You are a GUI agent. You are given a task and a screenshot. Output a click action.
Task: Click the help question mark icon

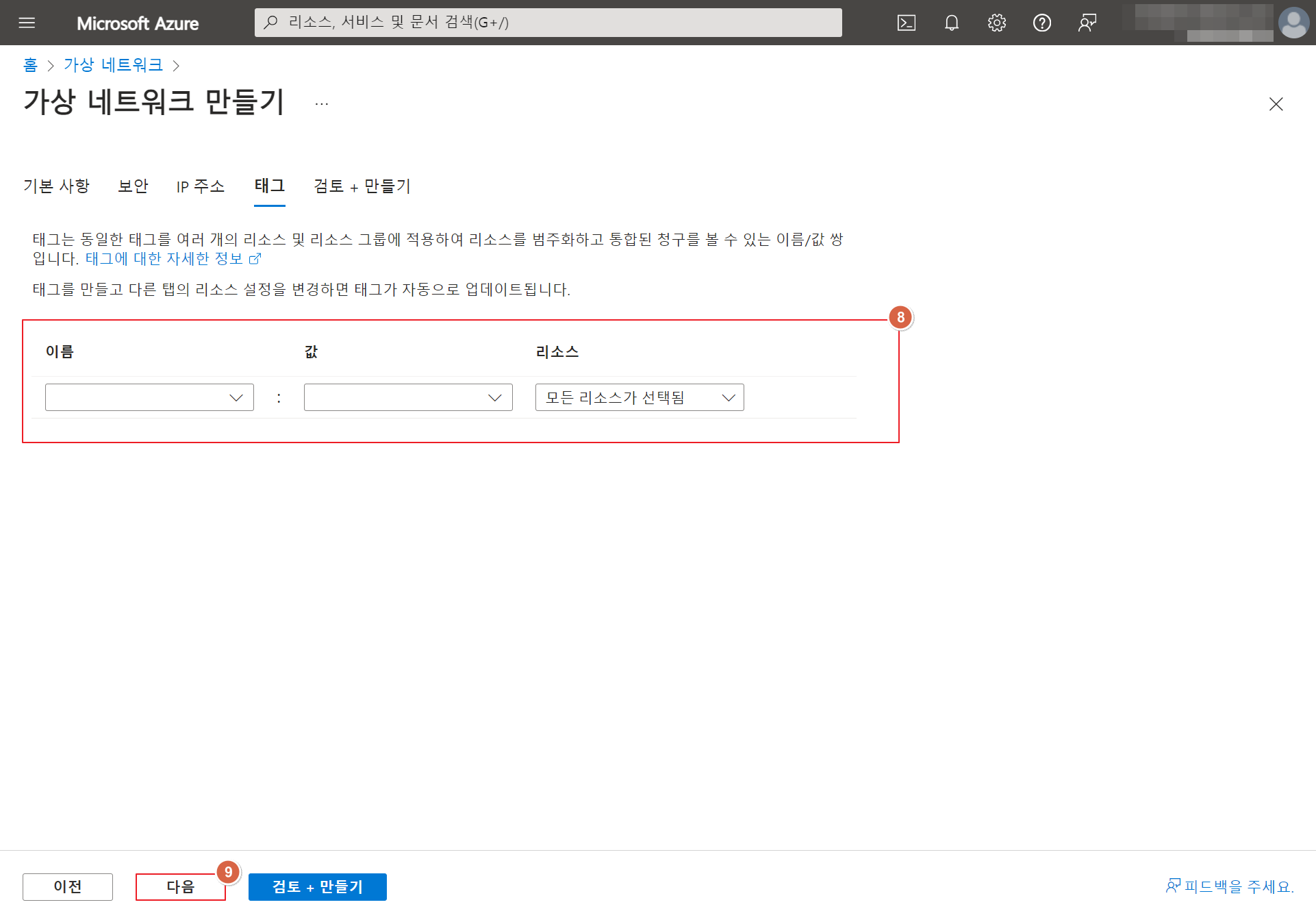(x=1041, y=23)
